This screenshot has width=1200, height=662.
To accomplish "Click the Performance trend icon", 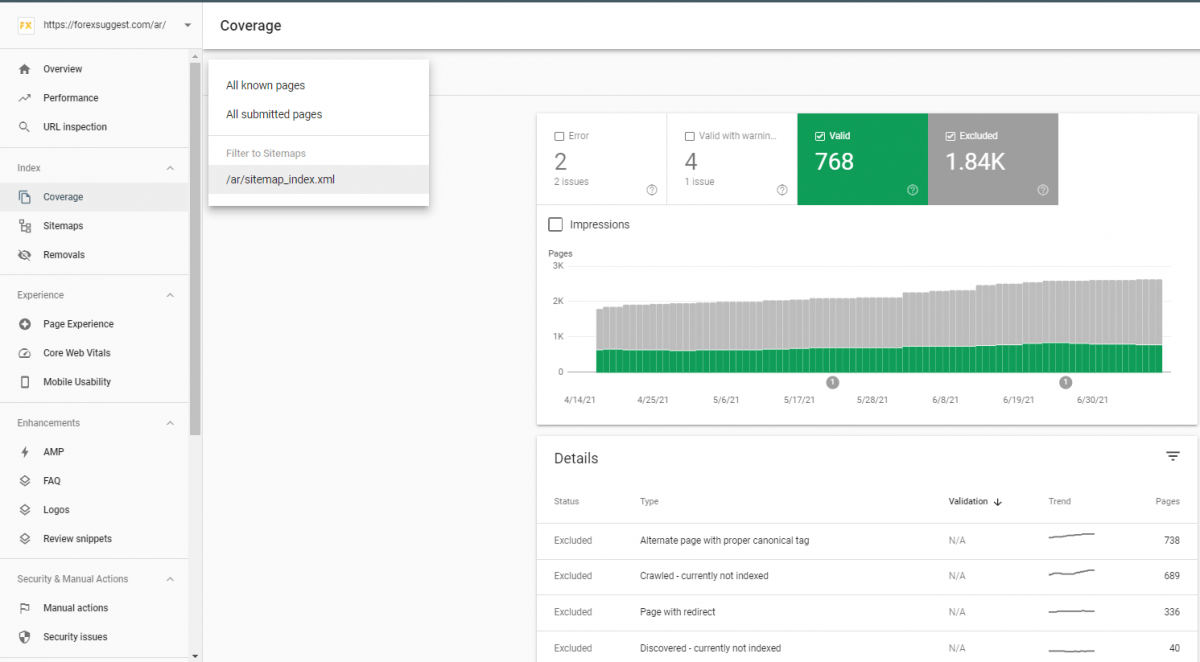I will (25, 98).
